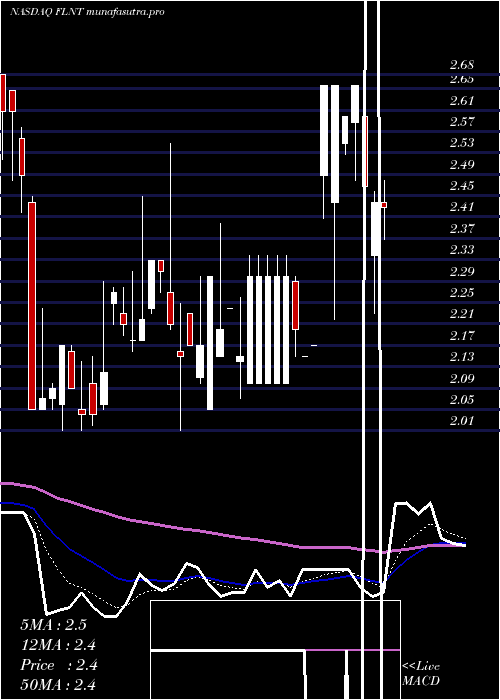Click the 5MA : 2.5 legend value
500x700 pixels.
pyautogui.click(x=53, y=625)
